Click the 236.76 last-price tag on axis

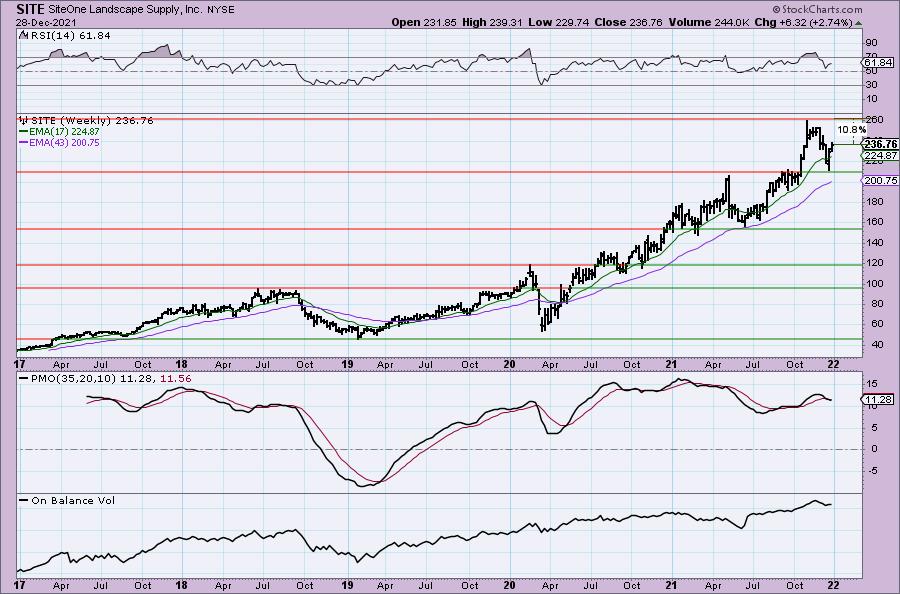[880, 144]
